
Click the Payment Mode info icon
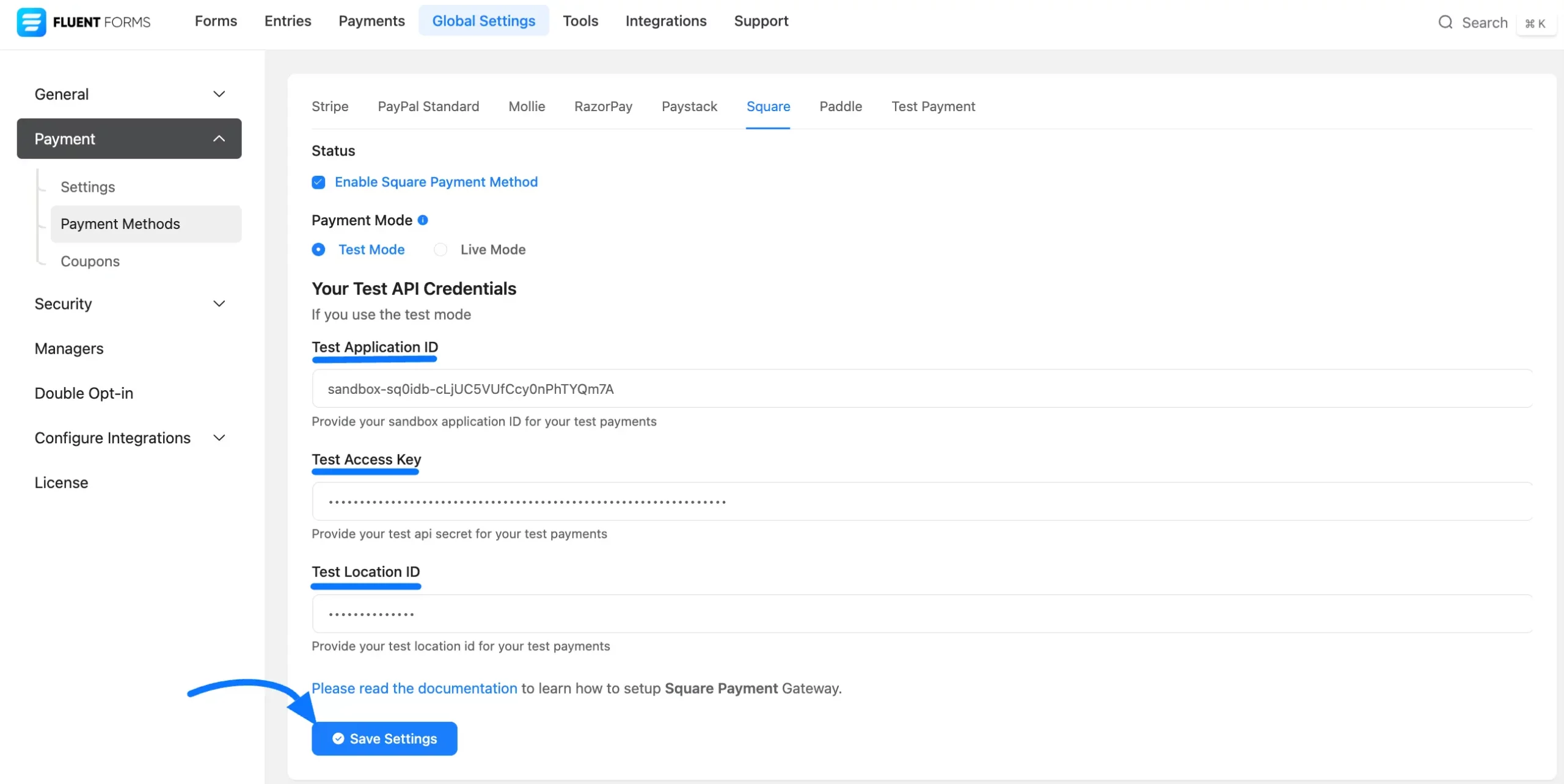click(423, 220)
